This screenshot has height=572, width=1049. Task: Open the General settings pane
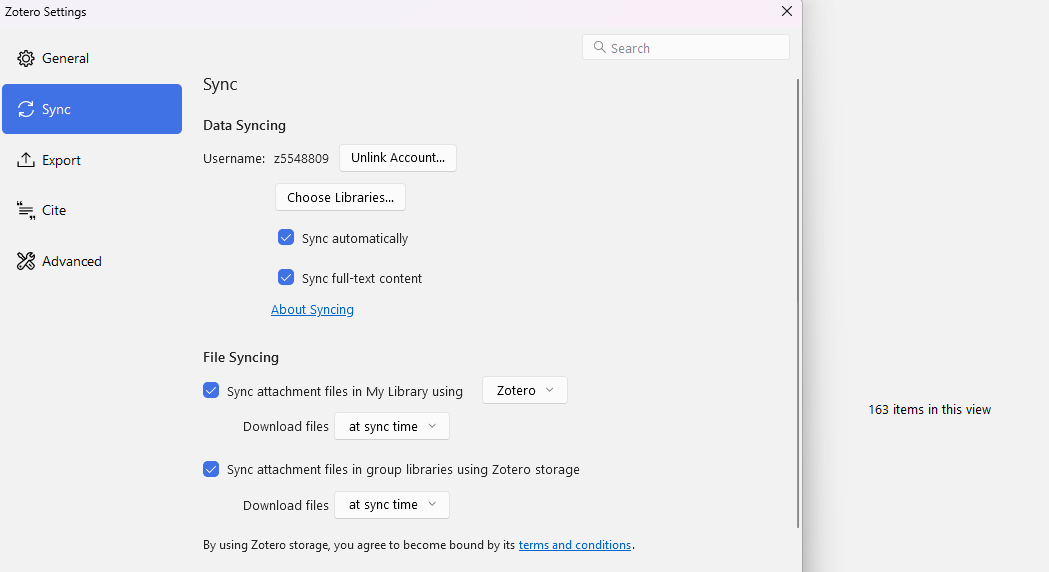click(x=92, y=58)
